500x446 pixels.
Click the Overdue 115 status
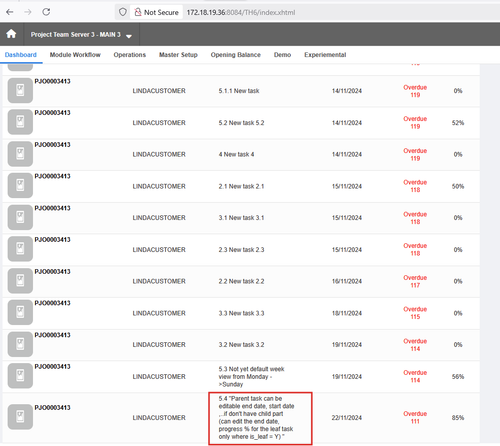click(415, 313)
